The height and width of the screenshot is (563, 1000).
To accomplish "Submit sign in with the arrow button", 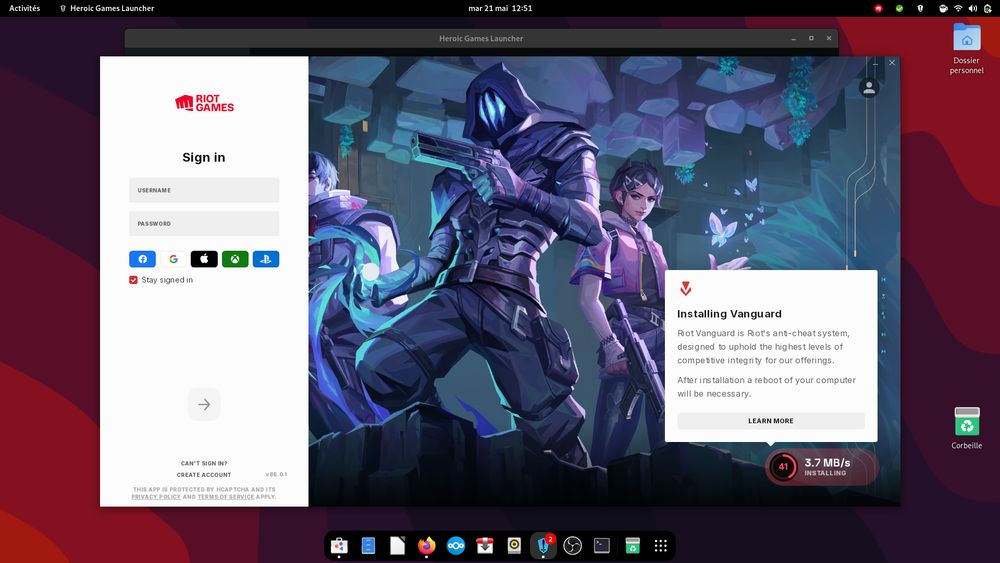I will tap(204, 404).
